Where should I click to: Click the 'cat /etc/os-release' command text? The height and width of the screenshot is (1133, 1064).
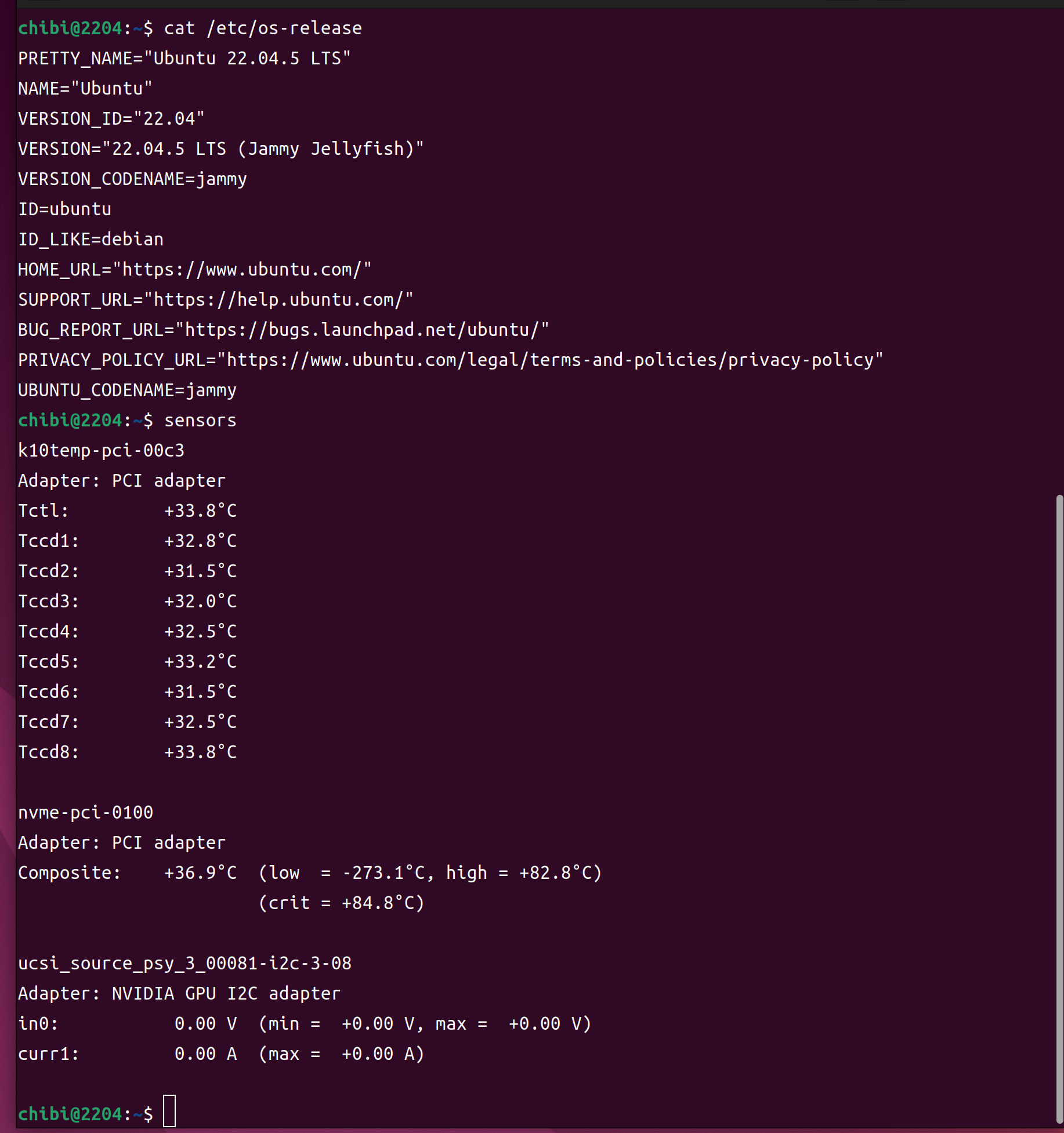[x=263, y=28]
